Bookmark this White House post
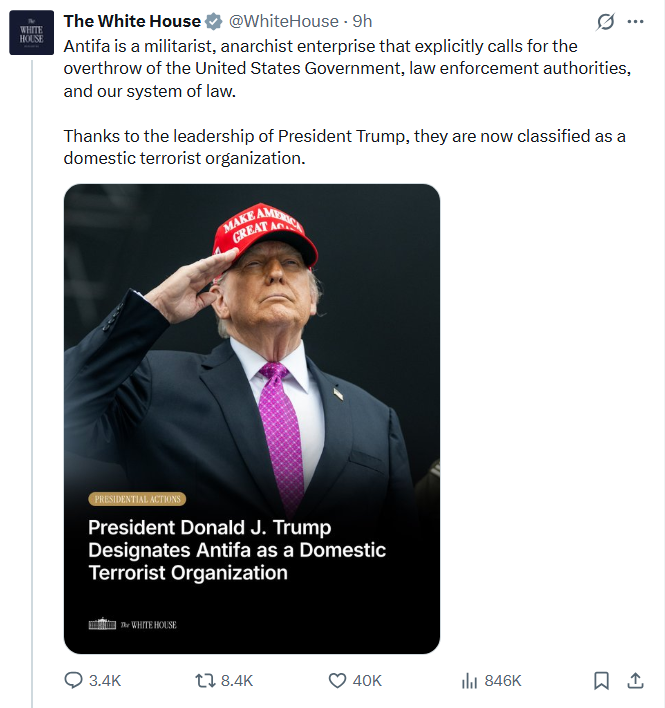The width and height of the screenshot is (665, 708). pos(601,680)
